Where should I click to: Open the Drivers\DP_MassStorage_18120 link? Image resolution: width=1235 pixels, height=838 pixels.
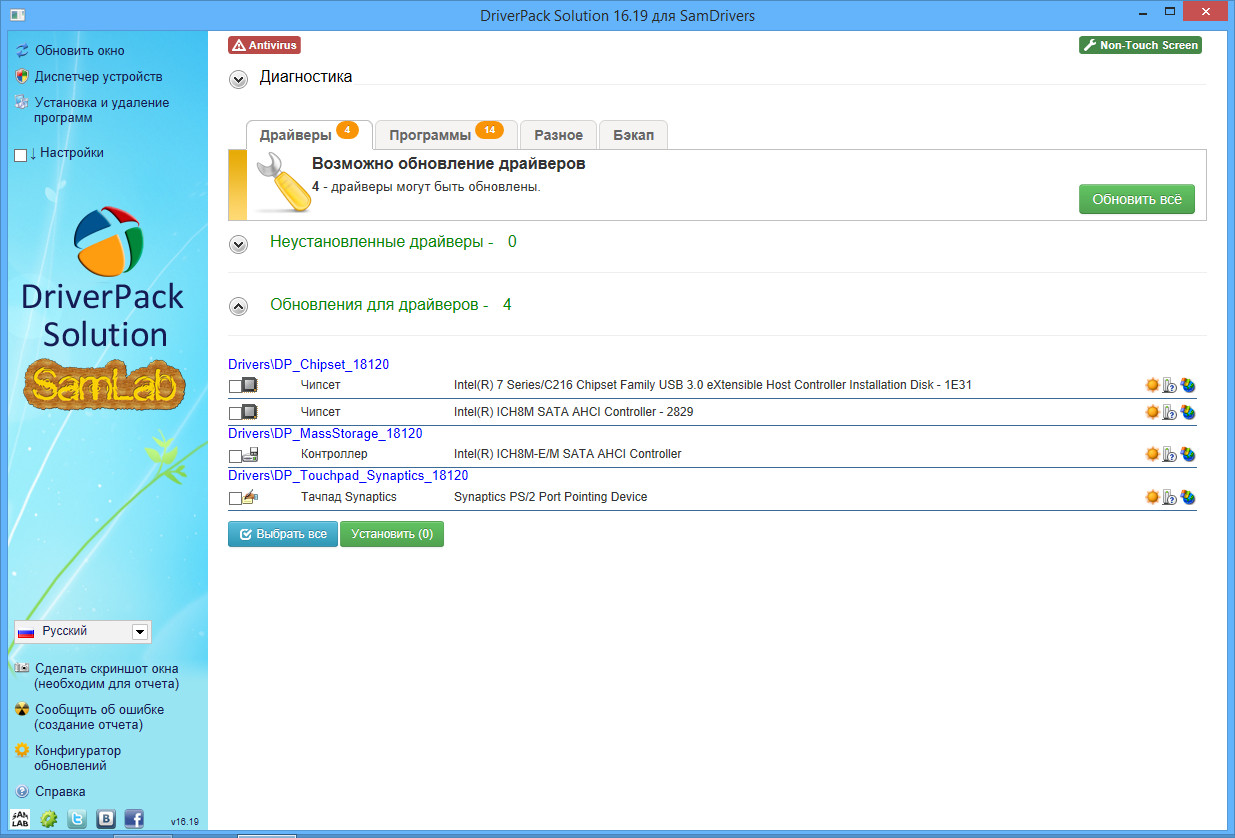click(325, 433)
